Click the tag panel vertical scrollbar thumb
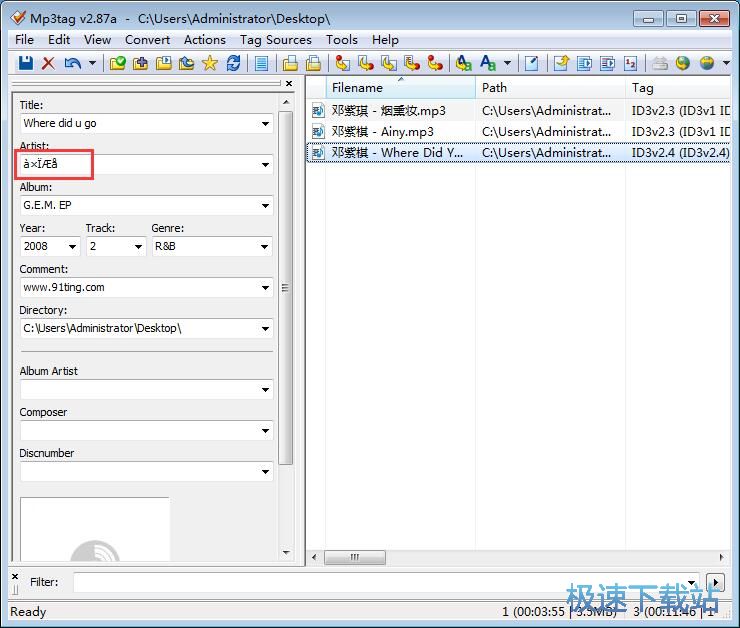This screenshot has width=740, height=628. [285, 288]
